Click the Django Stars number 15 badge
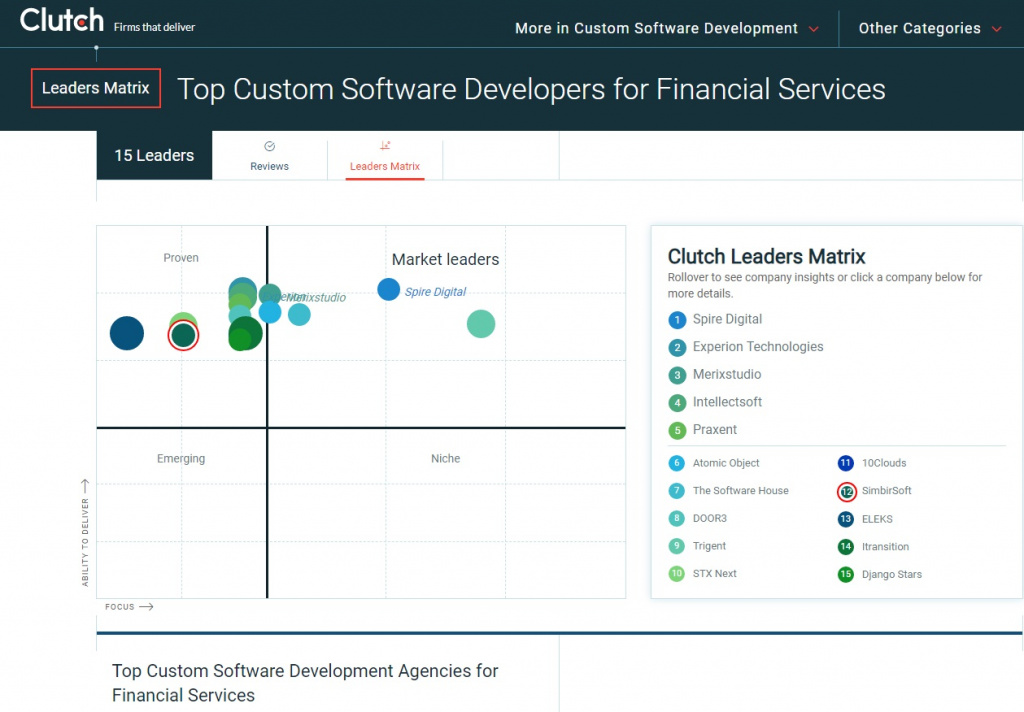 (846, 574)
